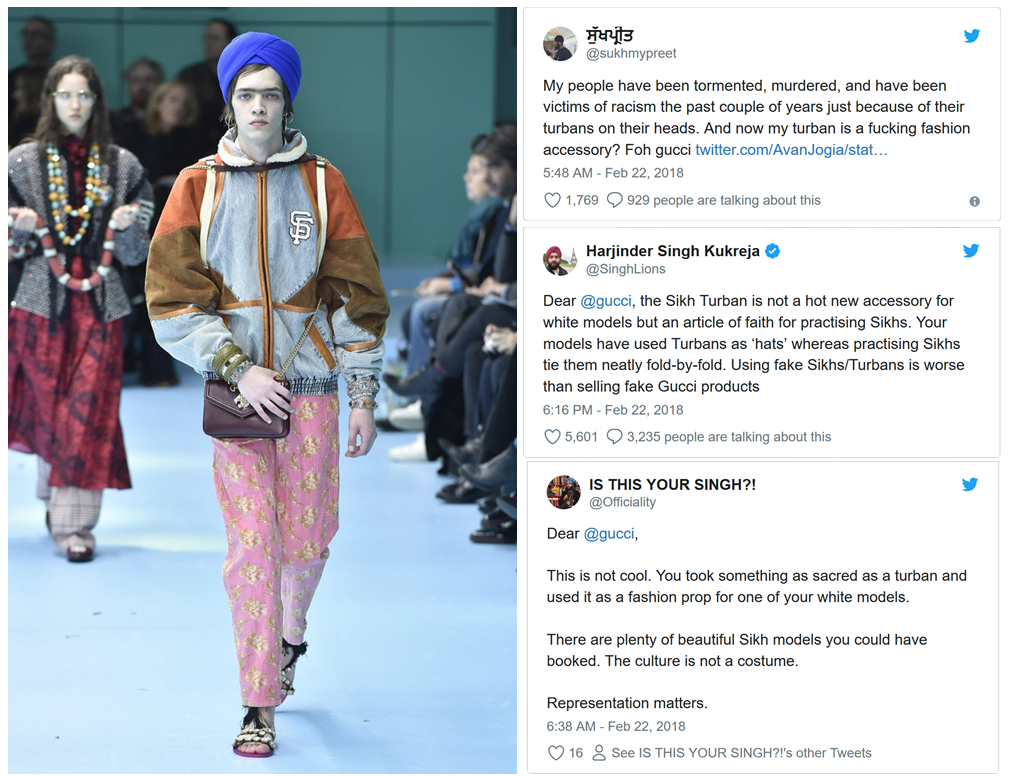Open the 5:48 AM - Feb 22, 2018 timestamp
This screenshot has width=1012, height=776.
613,173
